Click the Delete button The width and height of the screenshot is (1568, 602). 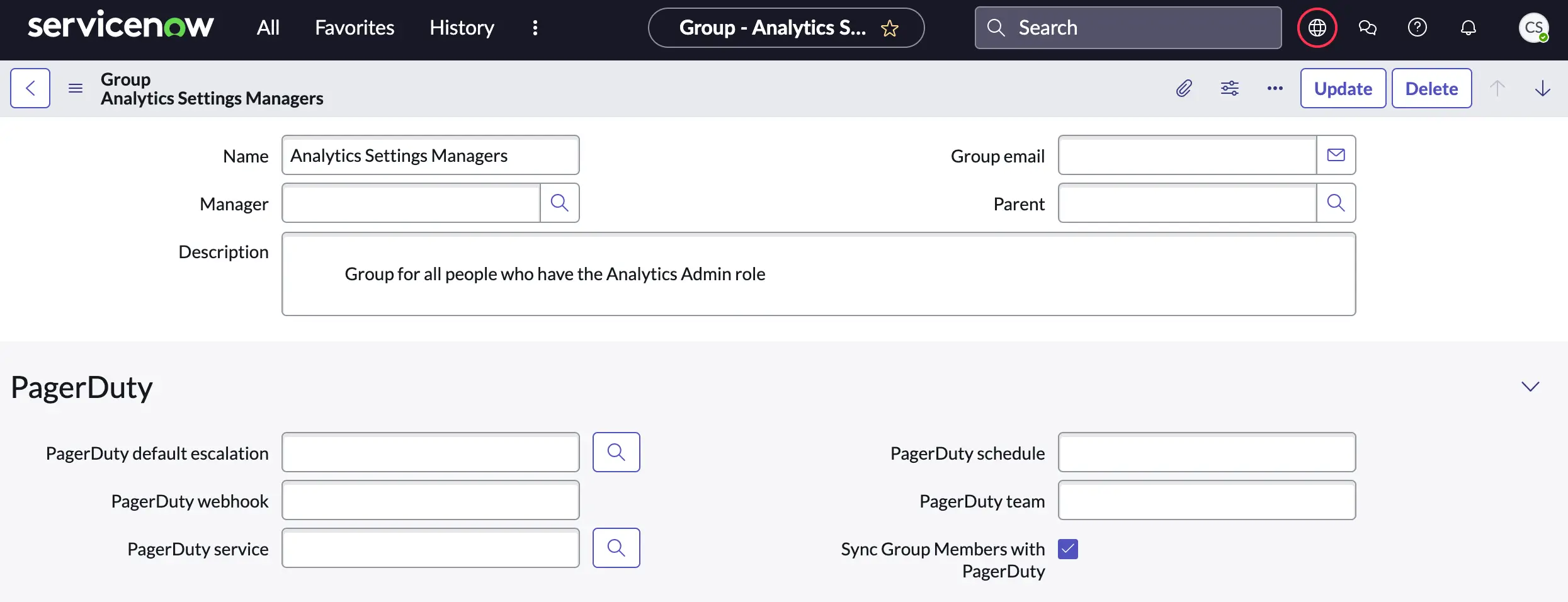click(x=1431, y=88)
